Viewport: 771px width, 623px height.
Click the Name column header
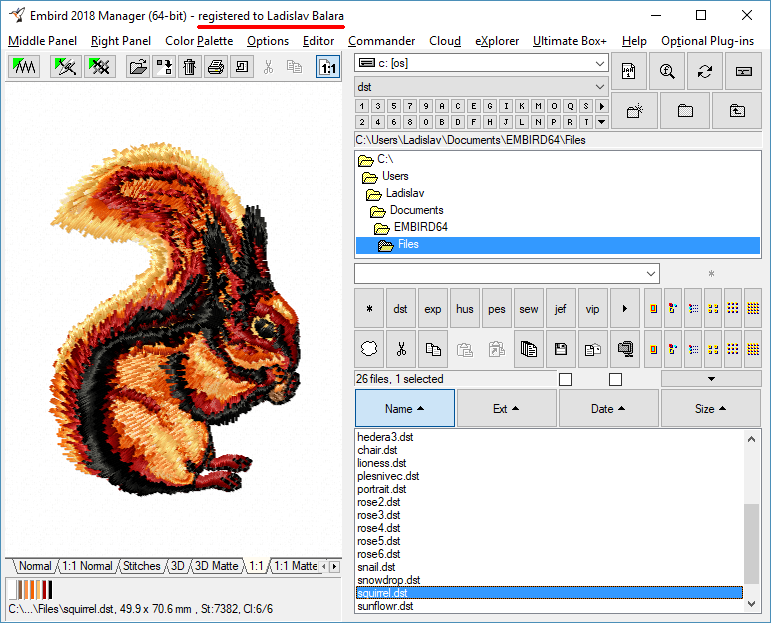[405, 408]
